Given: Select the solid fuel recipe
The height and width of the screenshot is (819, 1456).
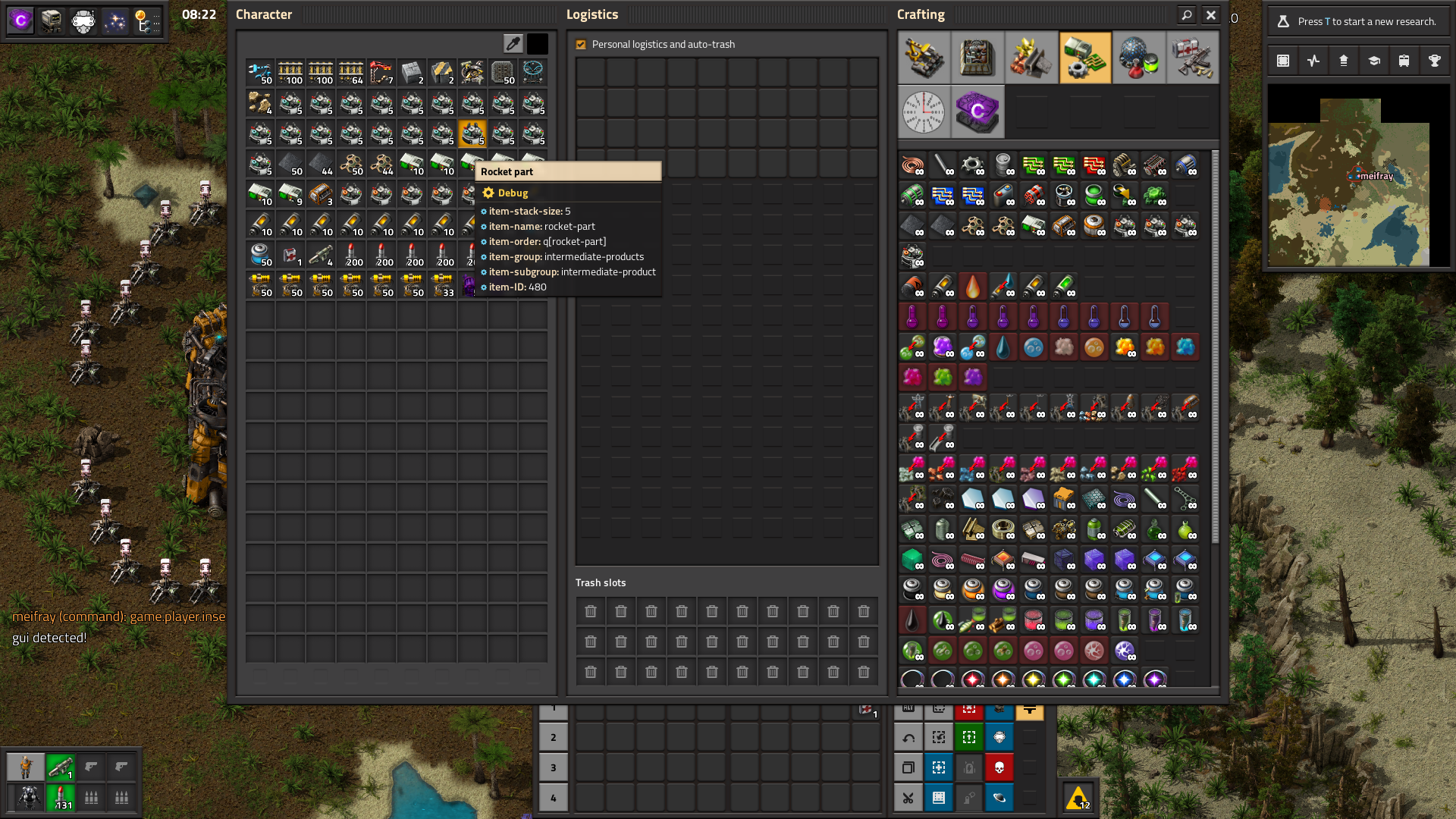Looking at the screenshot, I should click(x=912, y=286).
